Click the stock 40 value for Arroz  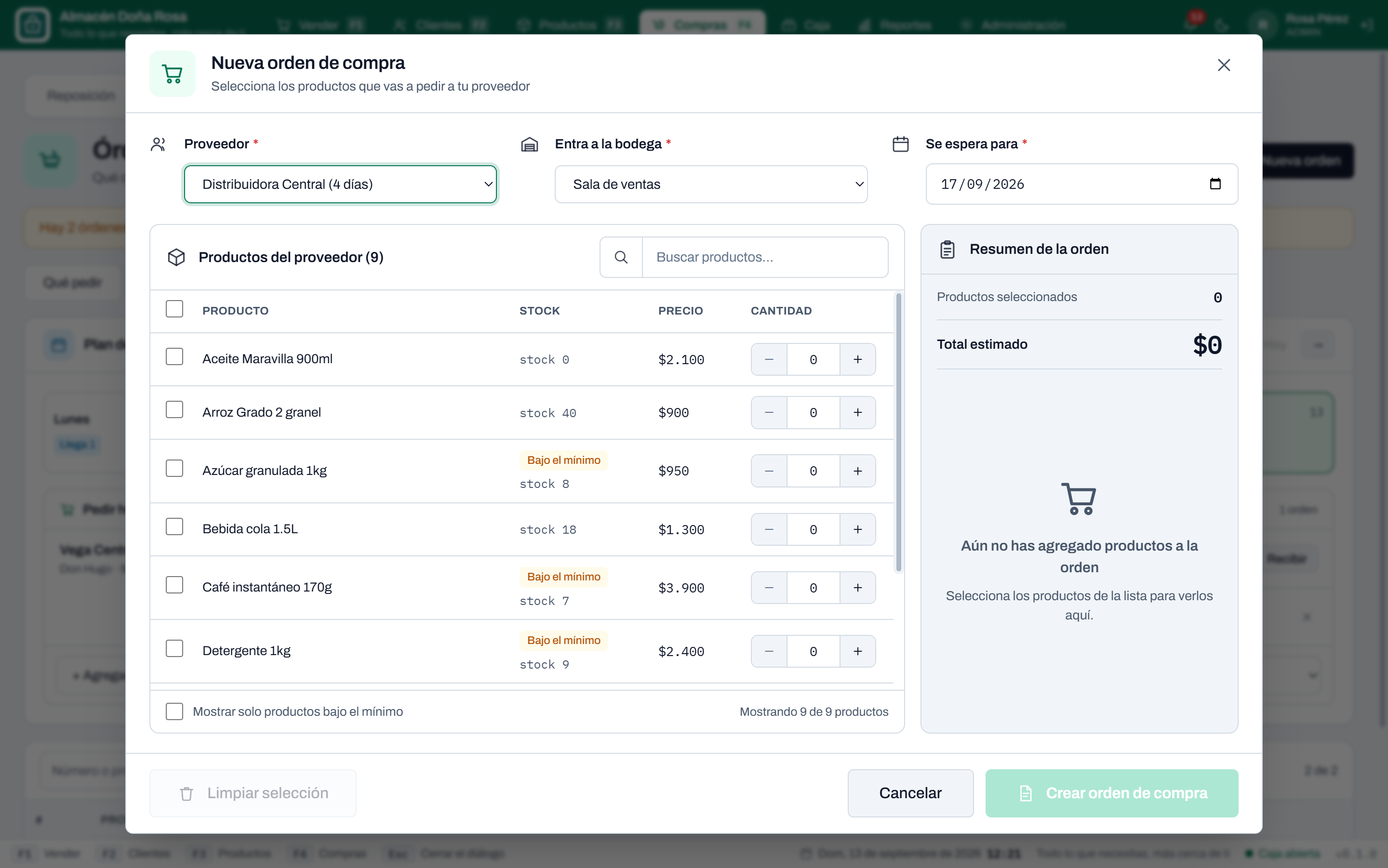pos(548,413)
